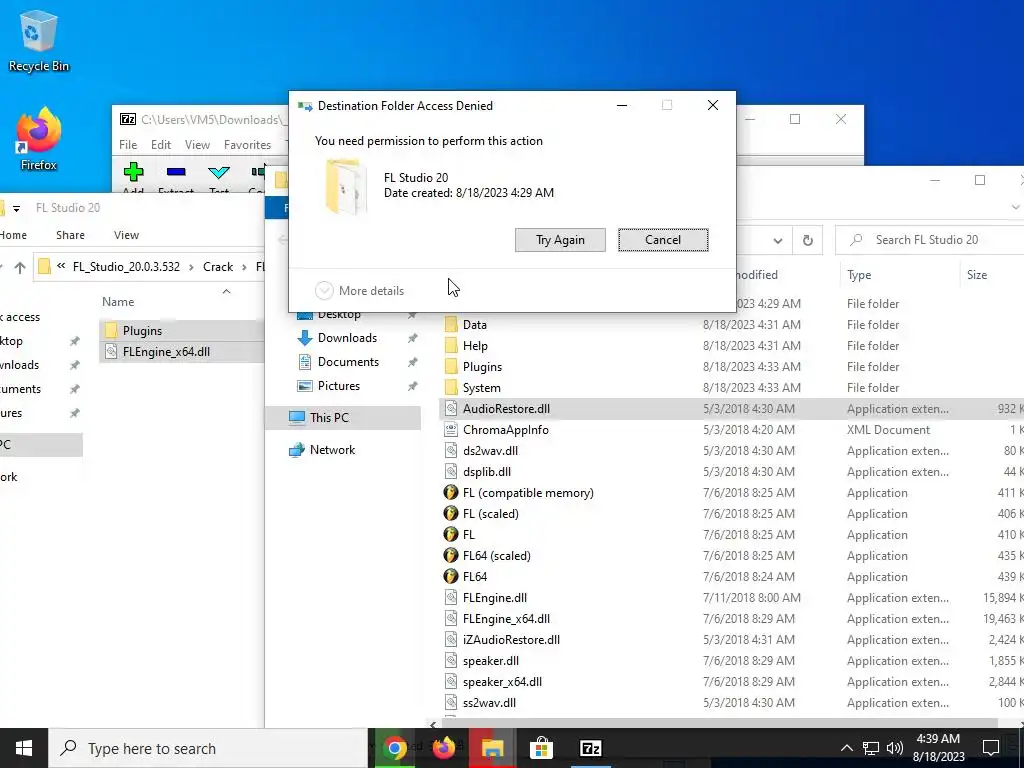Viewport: 1024px width, 768px height.
Task: Open the address bar history dropdown
Action: pos(777,240)
